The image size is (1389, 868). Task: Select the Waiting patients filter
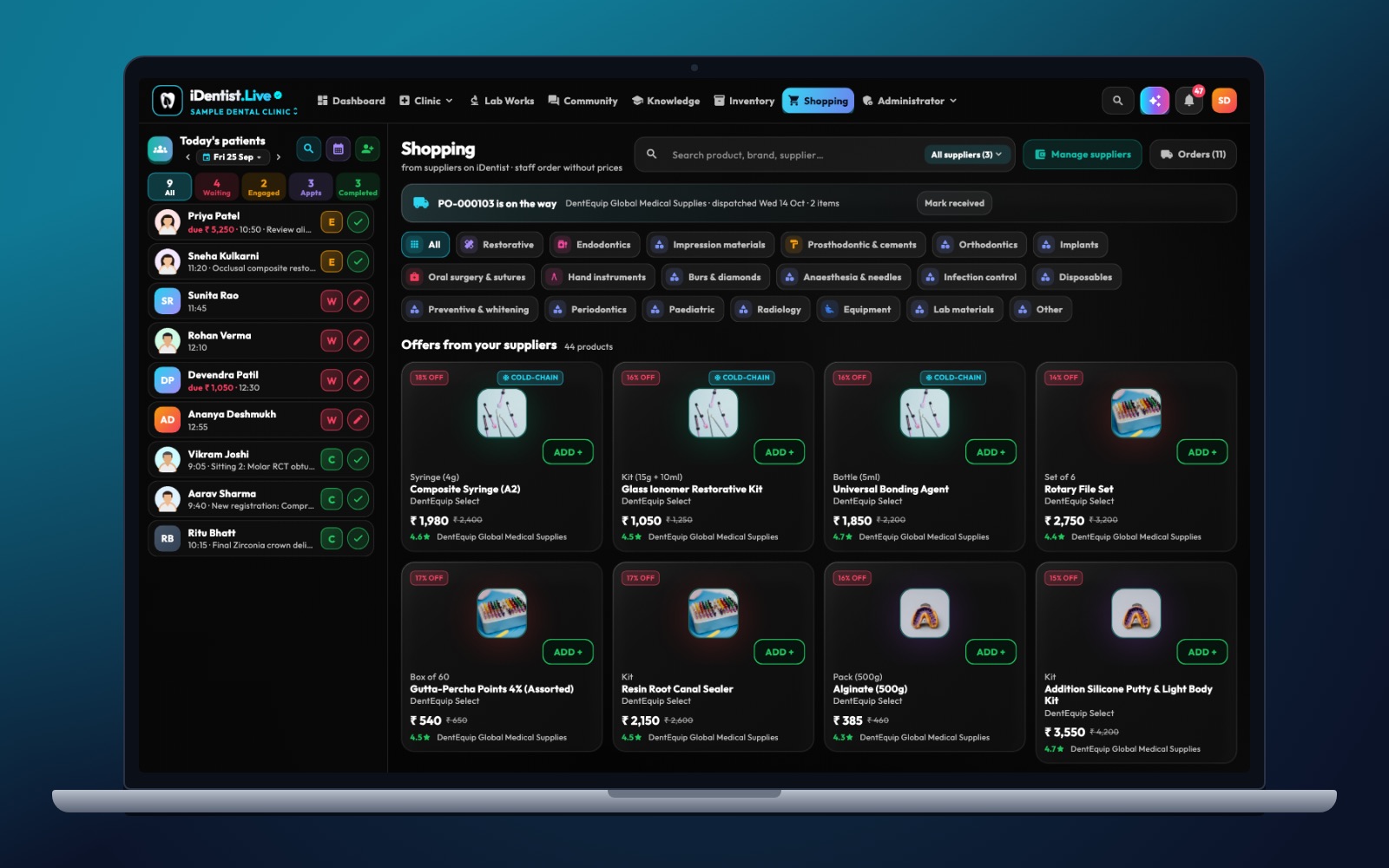216,187
